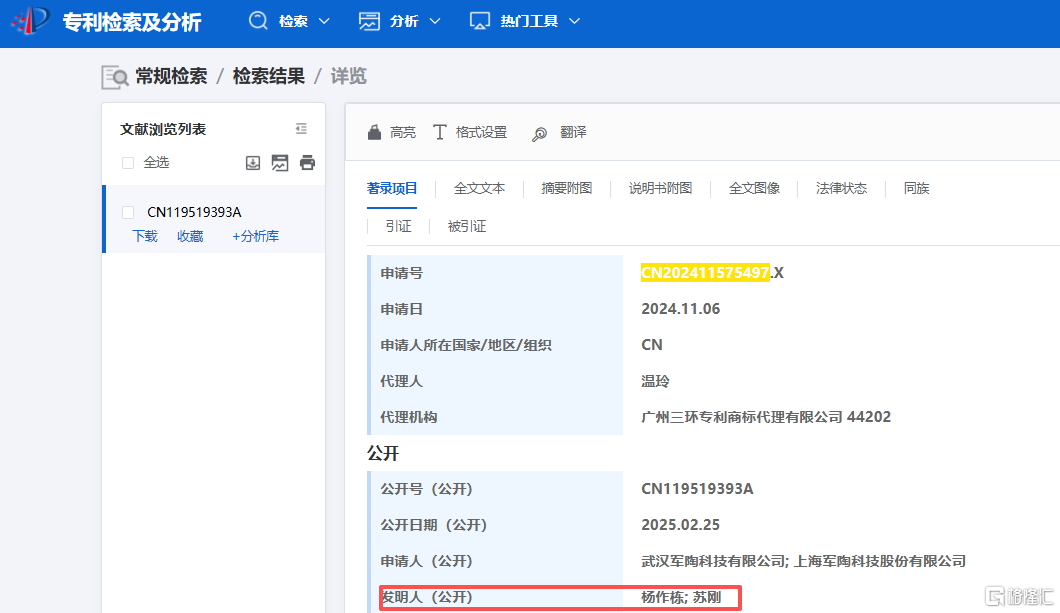Click the download icon in list toolbar
This screenshot has width=1060, height=613.
click(253, 162)
